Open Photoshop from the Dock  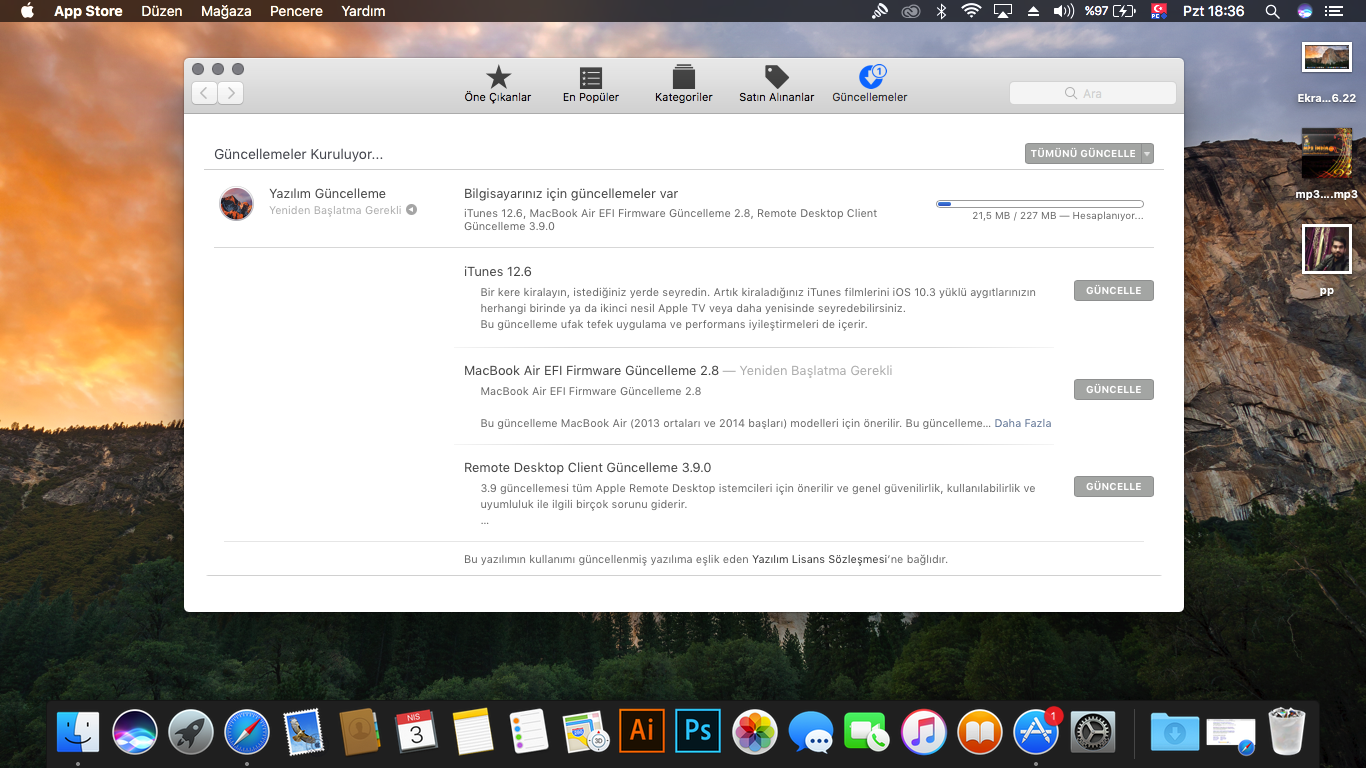[x=698, y=731]
